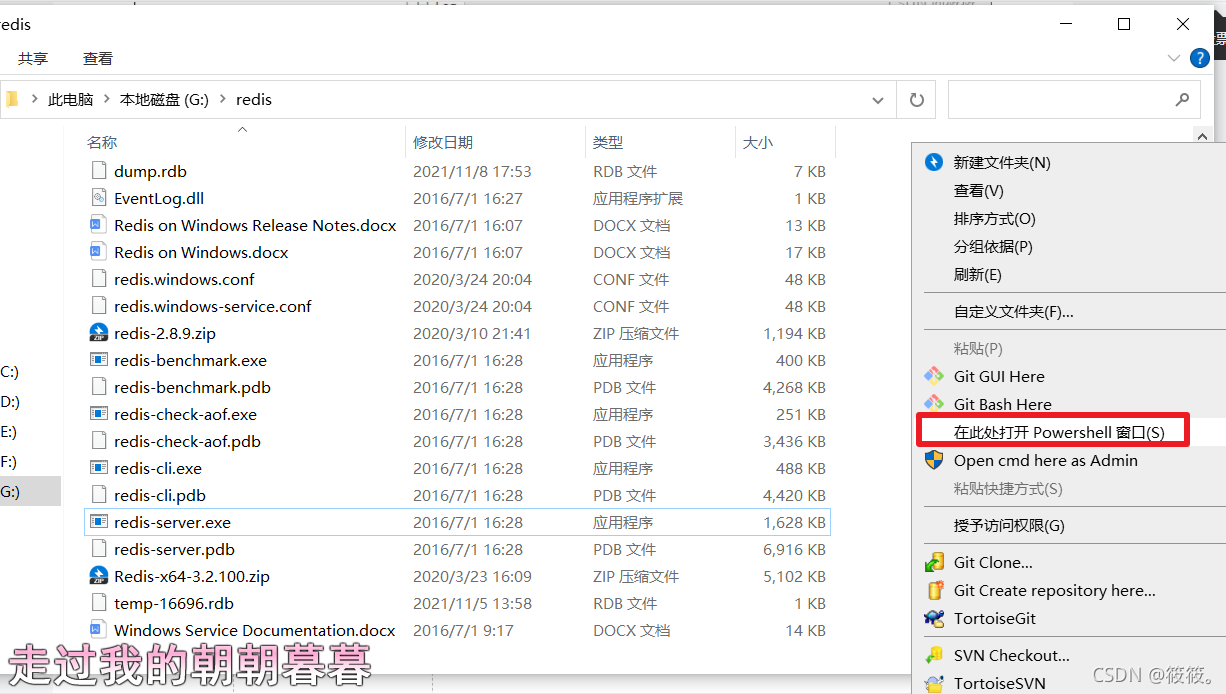The width and height of the screenshot is (1226, 694).
Task: Select the redis.windows-service.conf file name
Action: [x=213, y=306]
